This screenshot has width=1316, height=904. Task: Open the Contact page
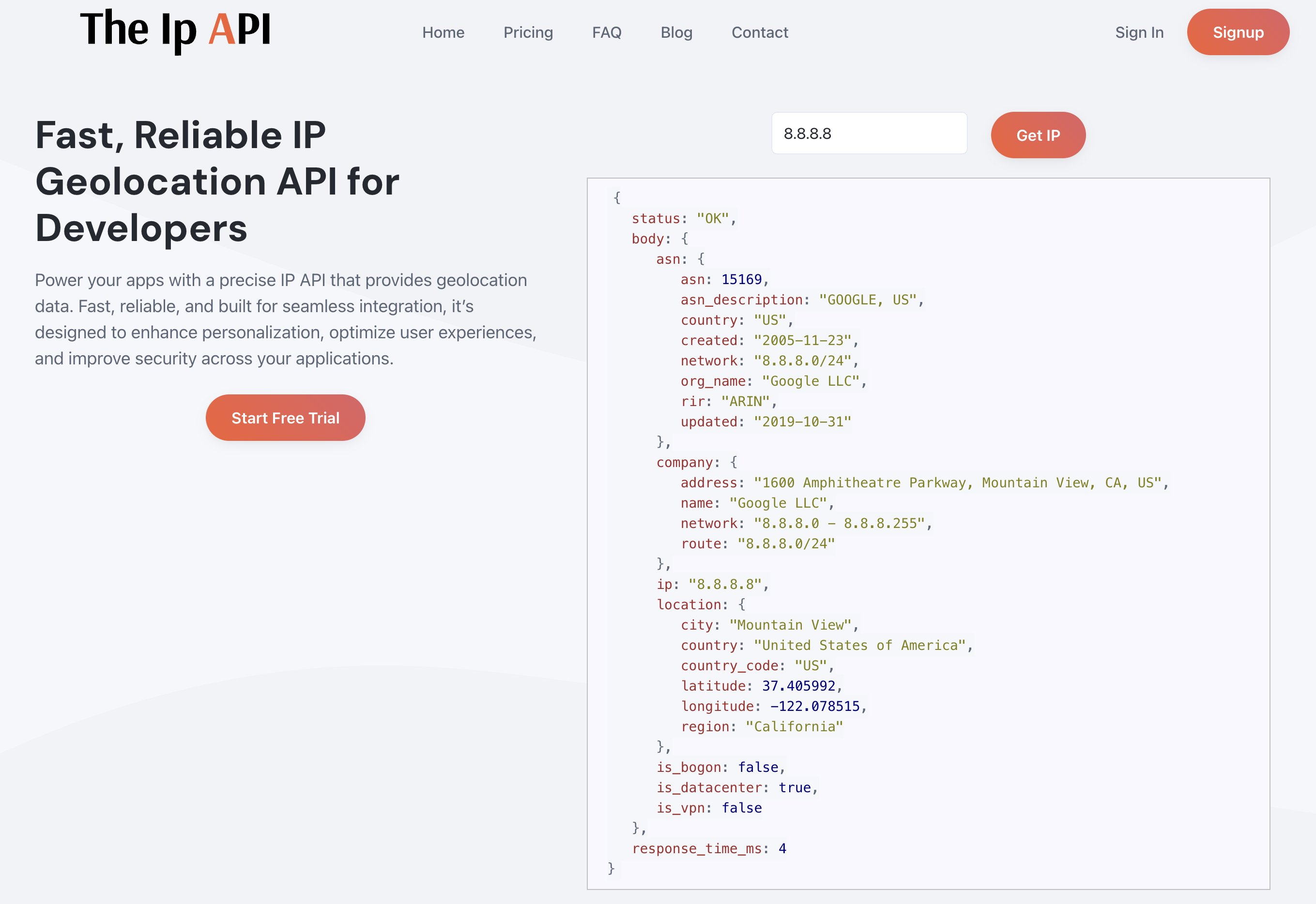760,32
